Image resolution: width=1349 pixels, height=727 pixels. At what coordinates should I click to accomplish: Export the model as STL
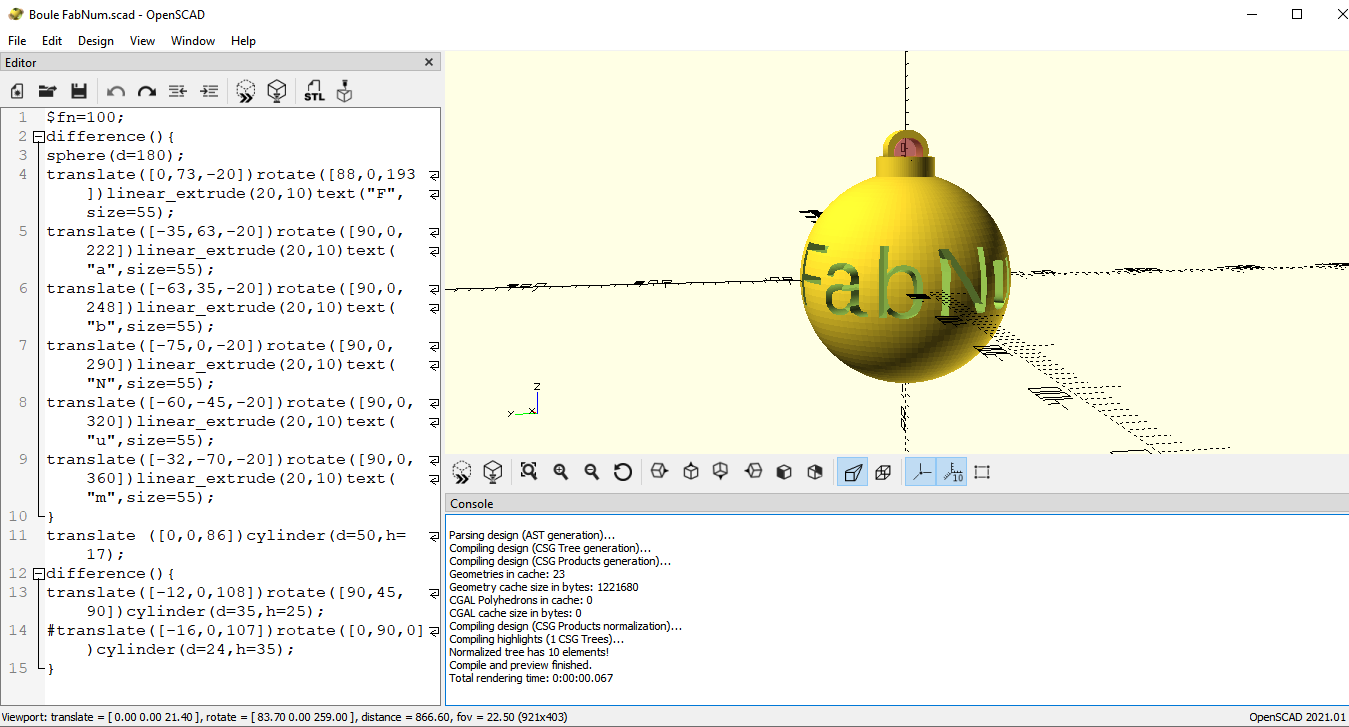314,91
